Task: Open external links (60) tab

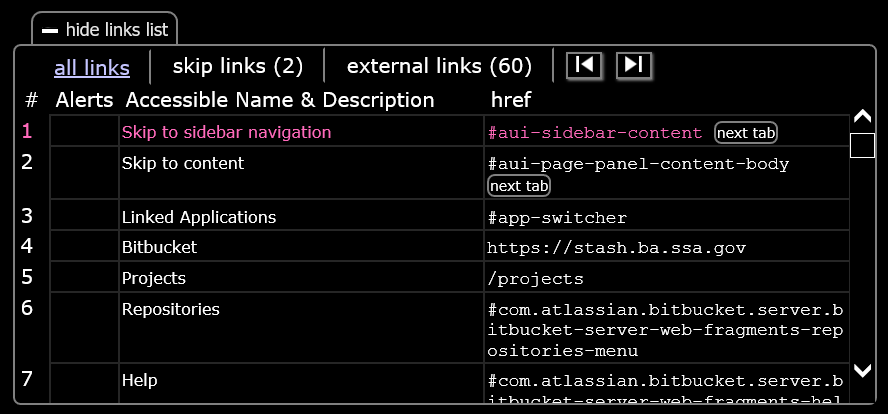Action: tap(439, 66)
